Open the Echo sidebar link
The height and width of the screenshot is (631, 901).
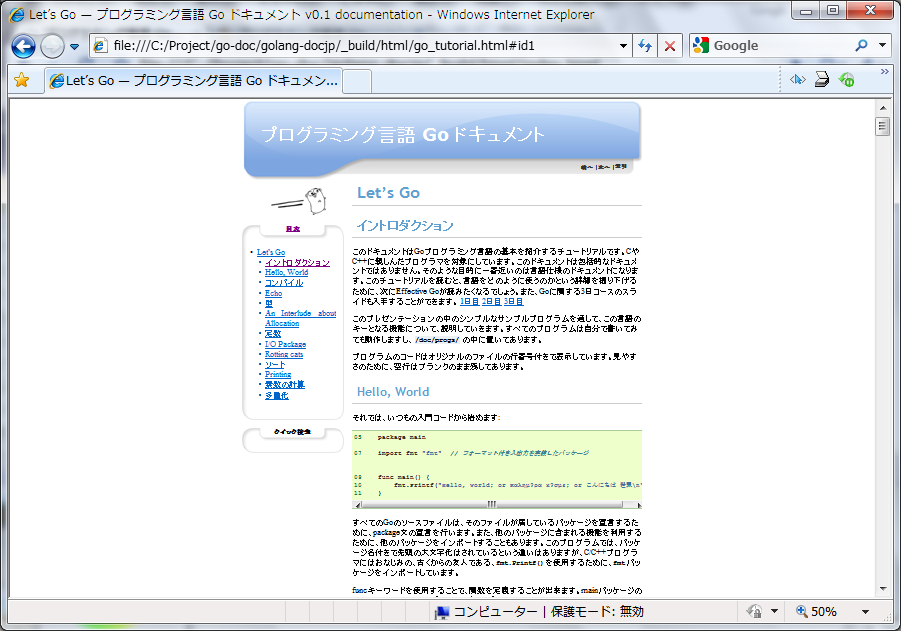click(274, 293)
